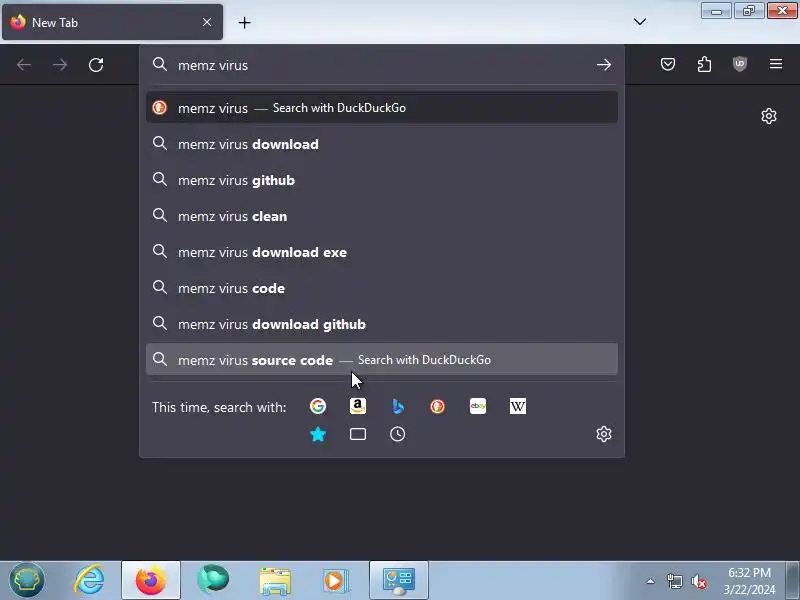Search bookmarks using the star icon
The width and height of the screenshot is (800, 600).
318,434
